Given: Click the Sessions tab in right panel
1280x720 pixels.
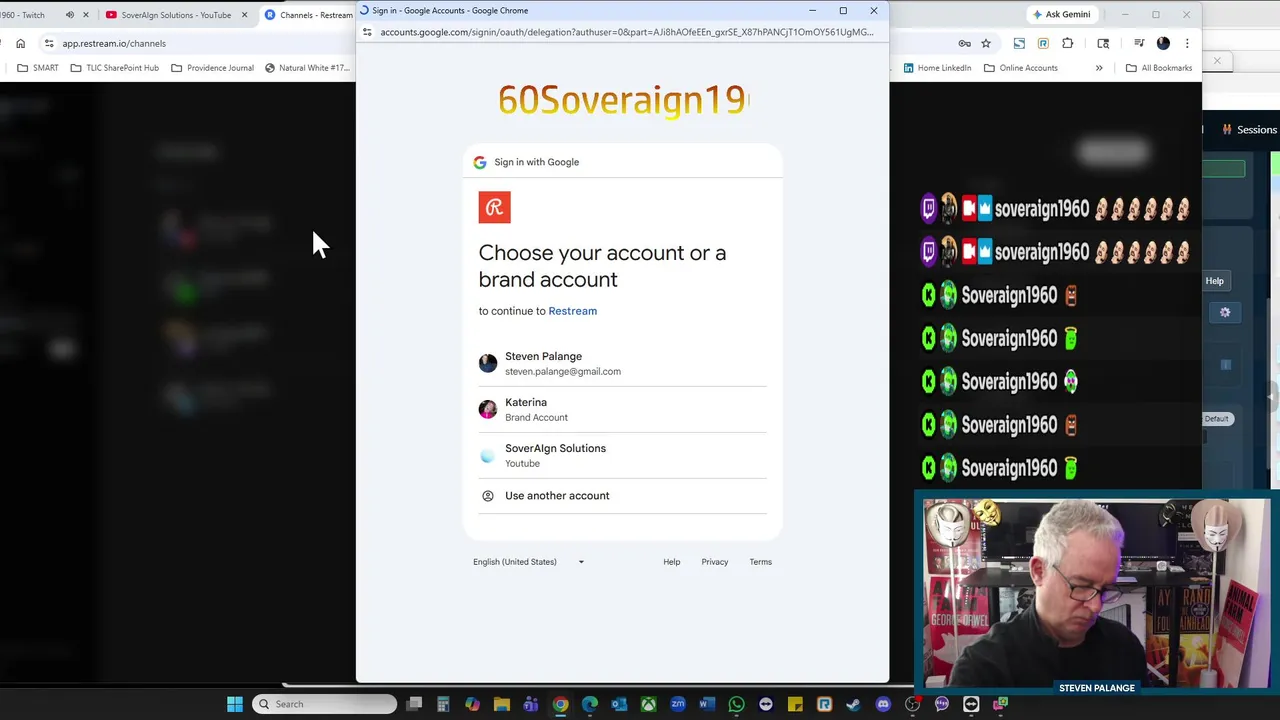Looking at the screenshot, I should point(1250,129).
